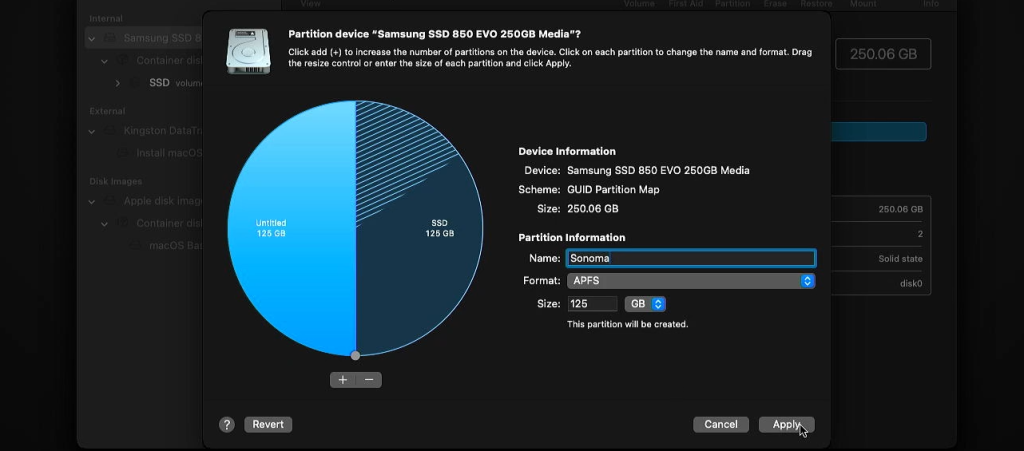Viewport: 1024px width, 451px height.
Task: Collapse Container disk under Apple disk image
Action: [x=104, y=223]
